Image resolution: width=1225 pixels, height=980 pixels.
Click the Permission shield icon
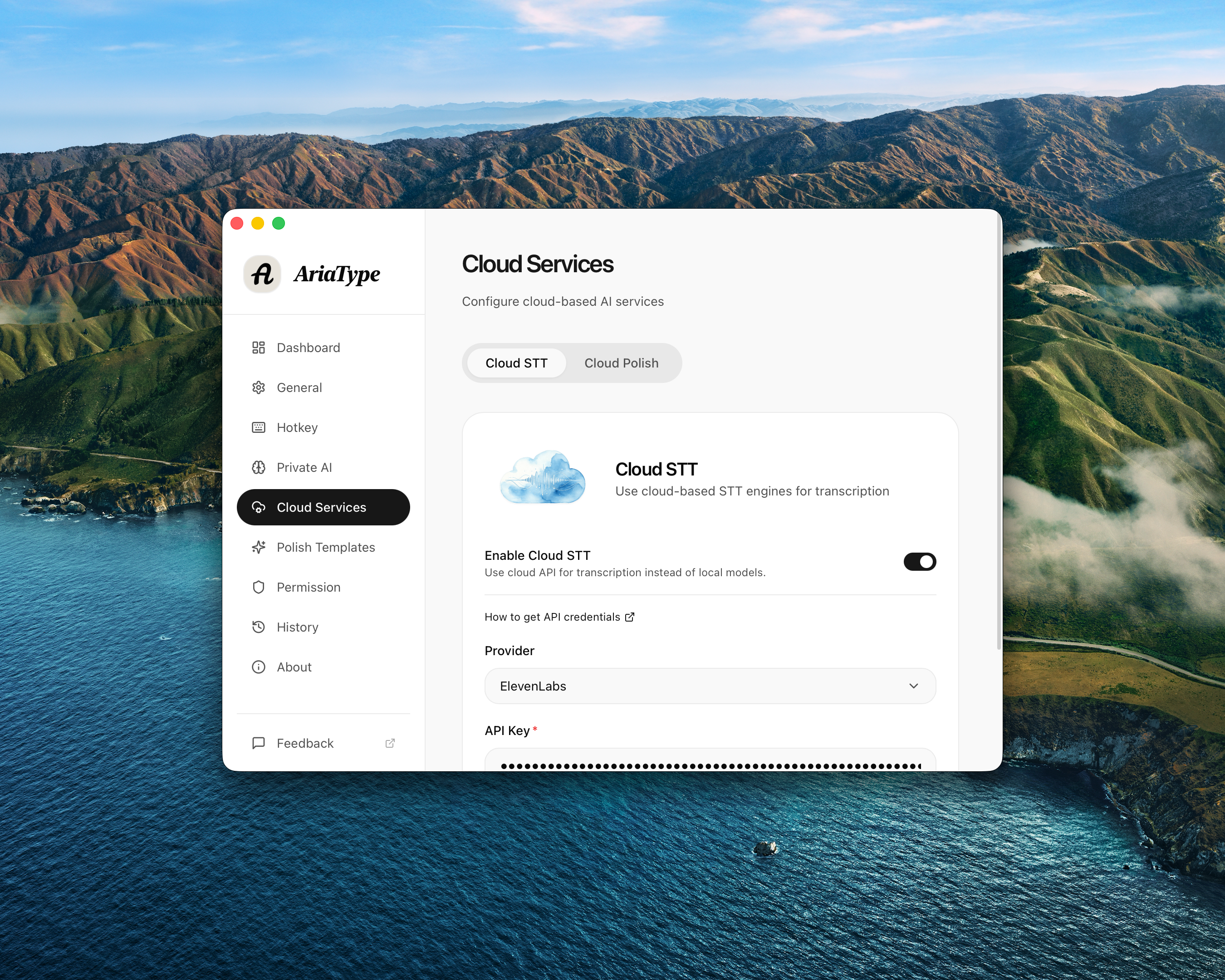pyautogui.click(x=259, y=587)
